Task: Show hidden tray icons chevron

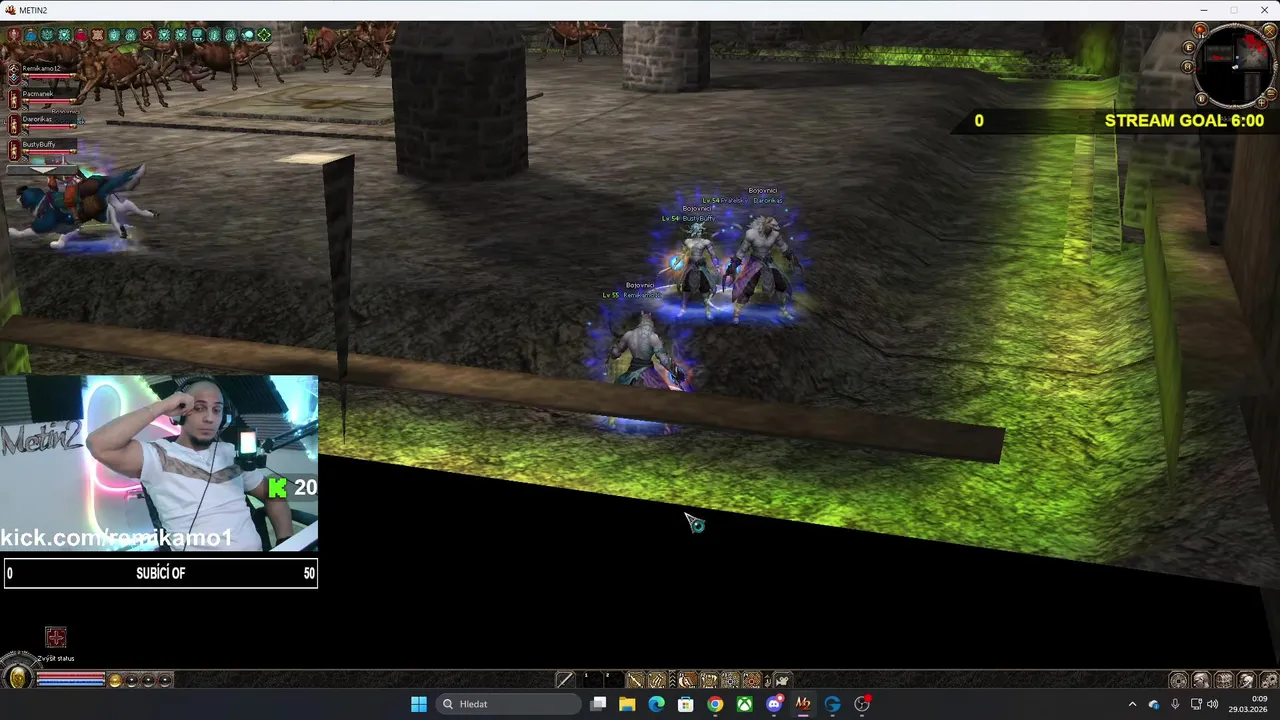Action: (1132, 704)
